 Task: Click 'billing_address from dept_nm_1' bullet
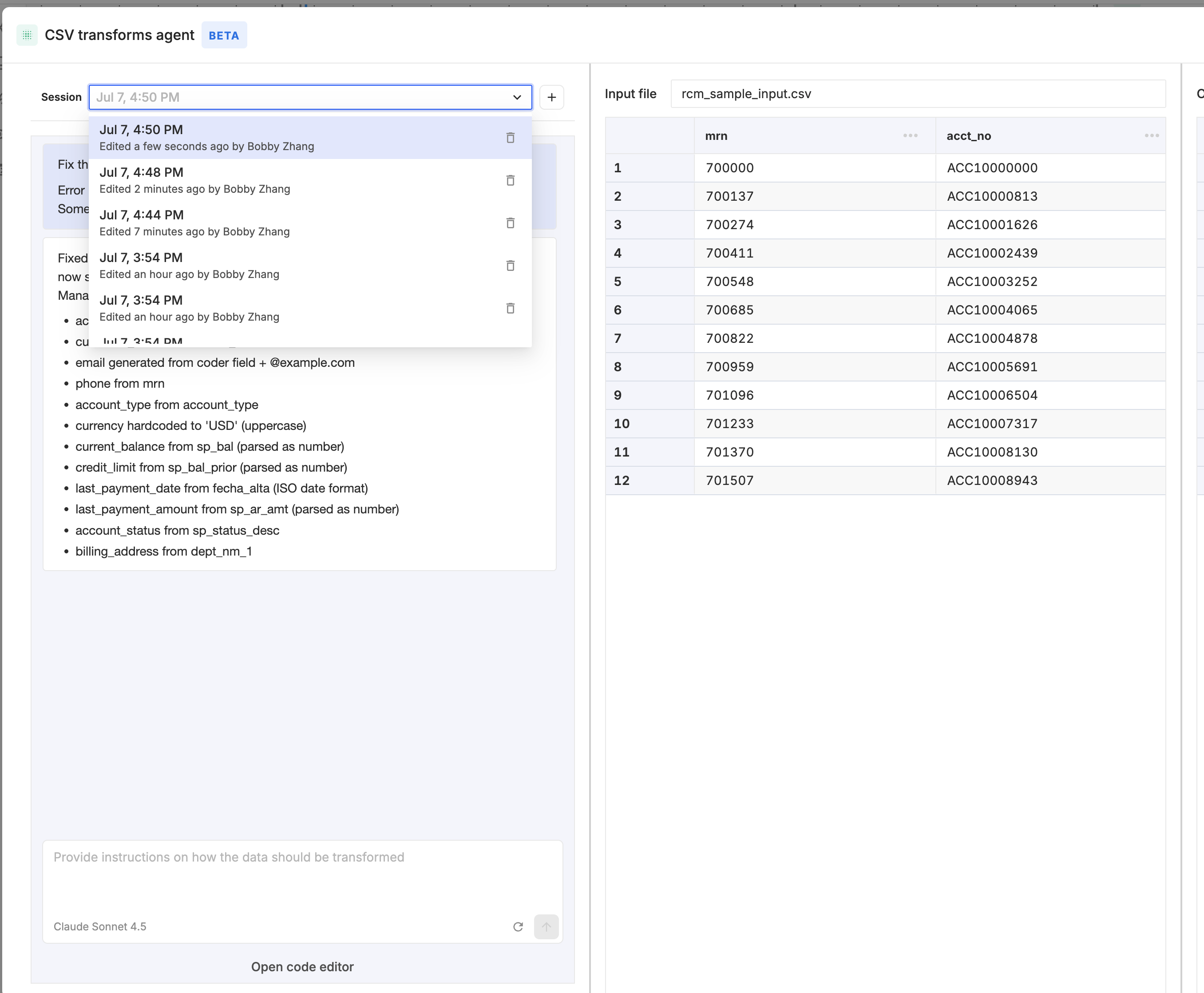pos(163,552)
